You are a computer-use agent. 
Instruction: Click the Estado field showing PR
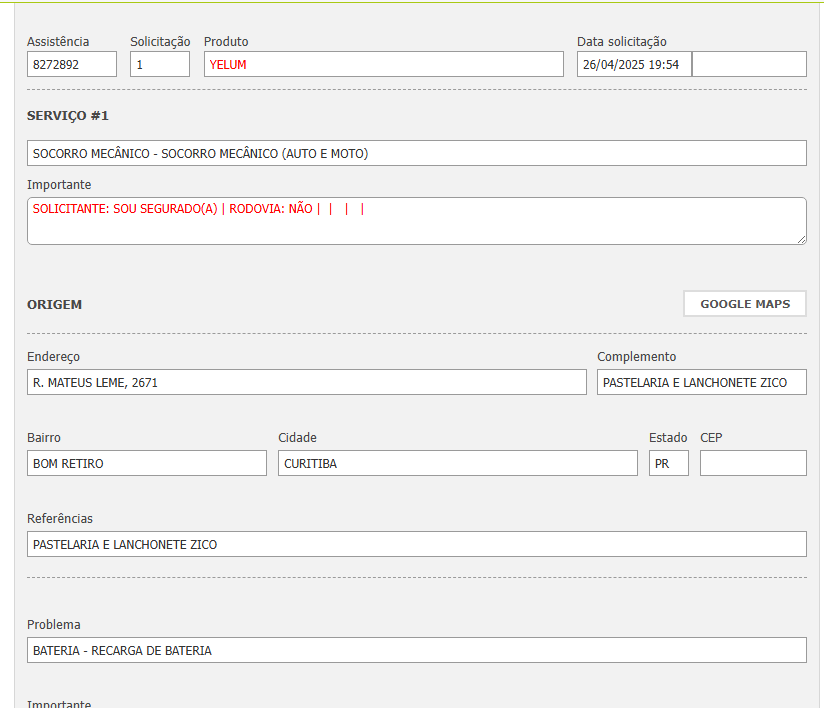coord(668,464)
